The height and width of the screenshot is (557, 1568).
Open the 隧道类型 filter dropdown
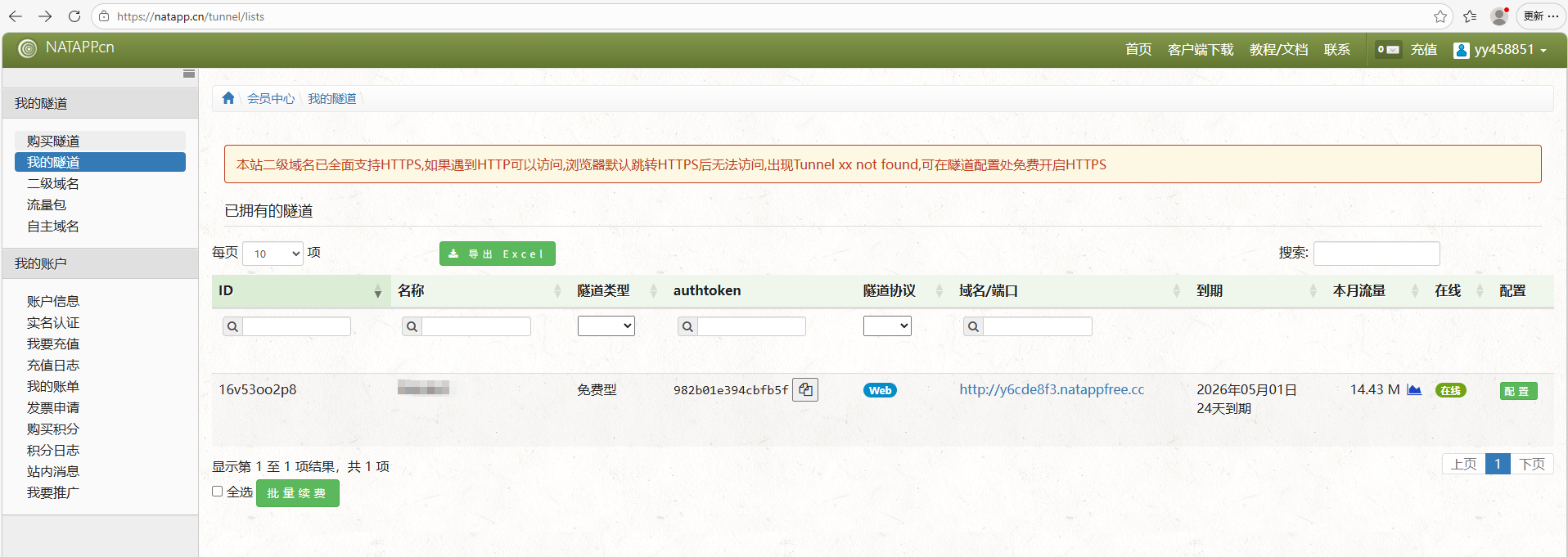tap(606, 326)
